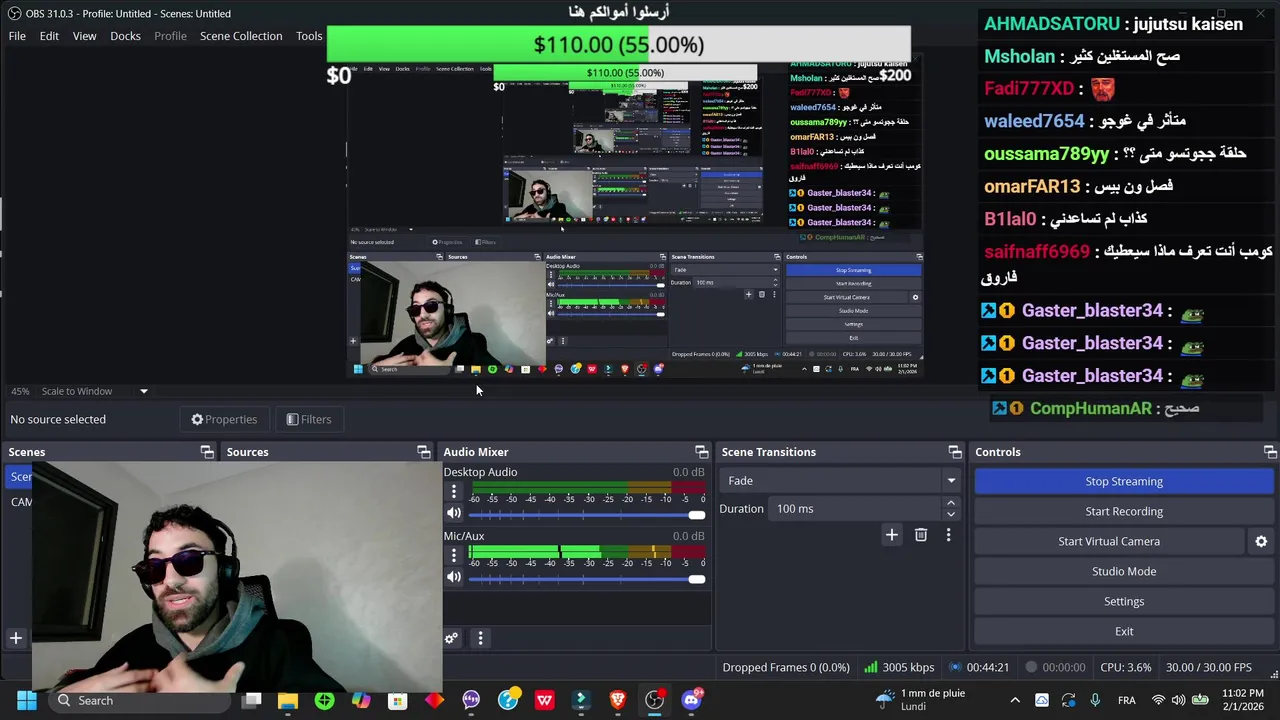Pop out the Scene Transitions dock
The height and width of the screenshot is (720, 1280).
pos(955,452)
